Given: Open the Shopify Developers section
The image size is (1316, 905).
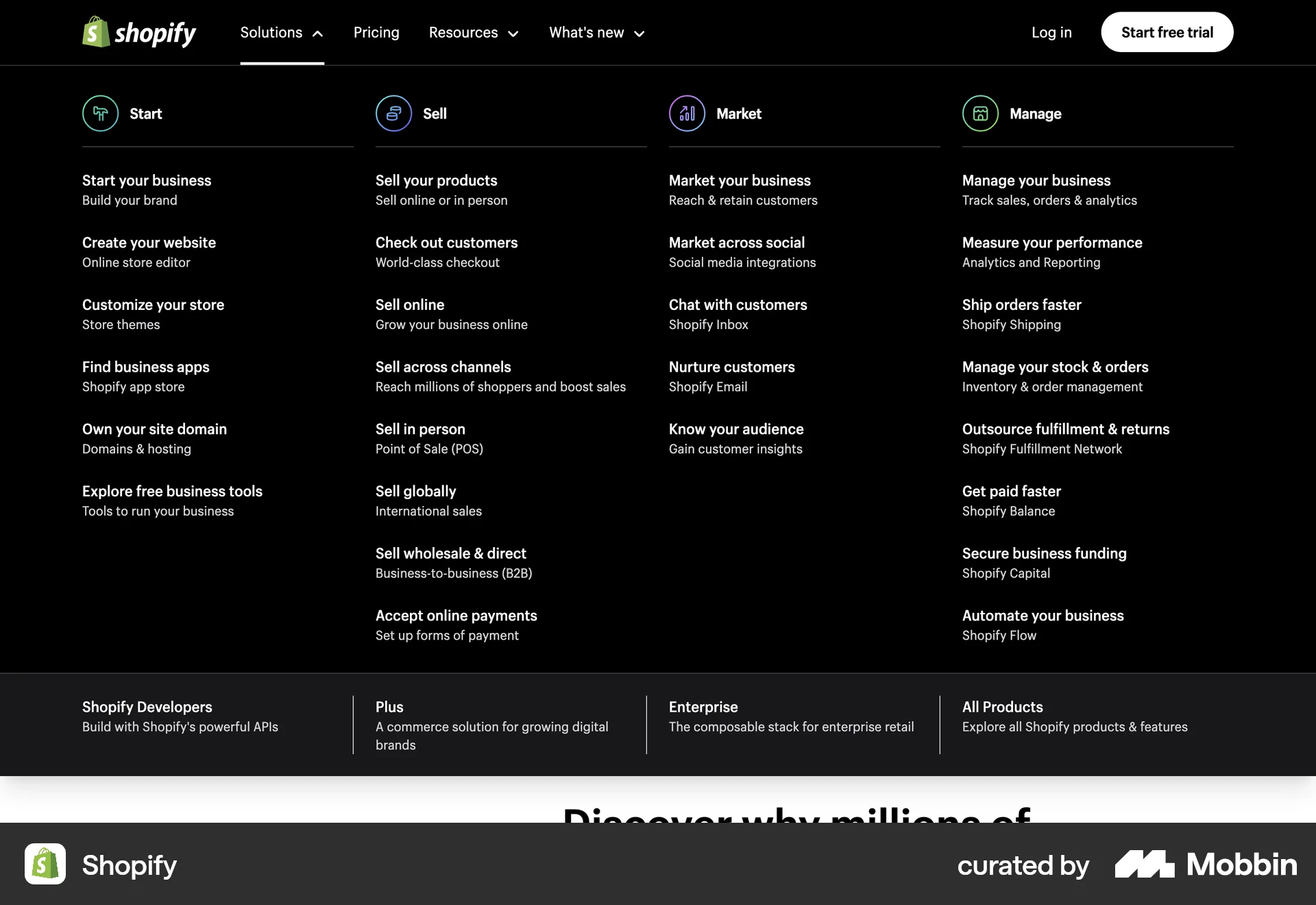Looking at the screenshot, I should point(147,707).
